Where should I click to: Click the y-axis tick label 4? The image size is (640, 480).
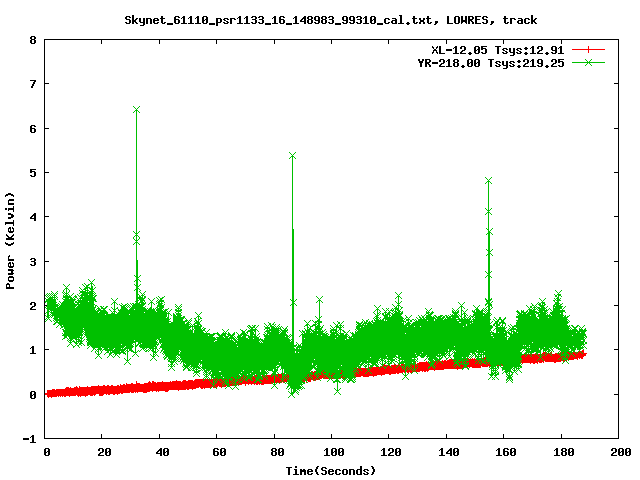point(33,218)
